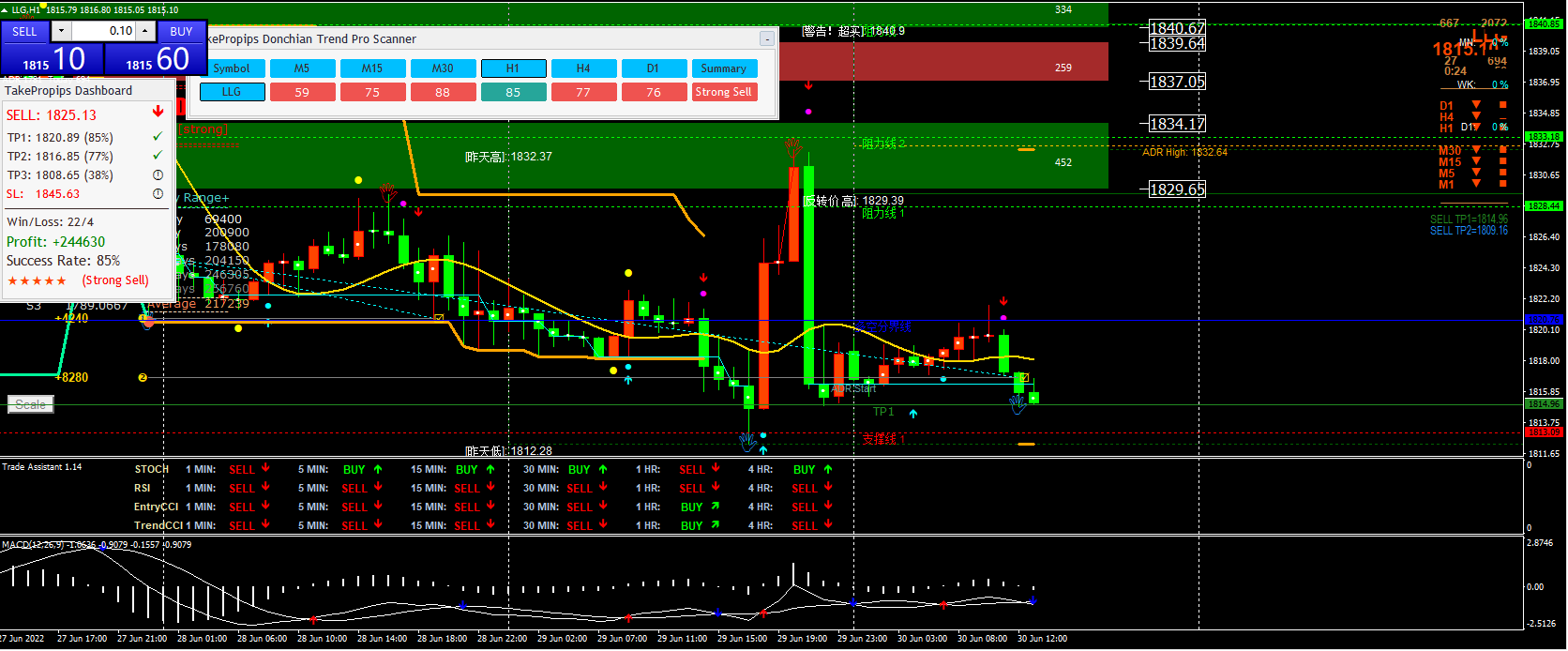The width and height of the screenshot is (1568, 651).
Task: Select the H1 timeframe in the scanner
Action: point(513,68)
